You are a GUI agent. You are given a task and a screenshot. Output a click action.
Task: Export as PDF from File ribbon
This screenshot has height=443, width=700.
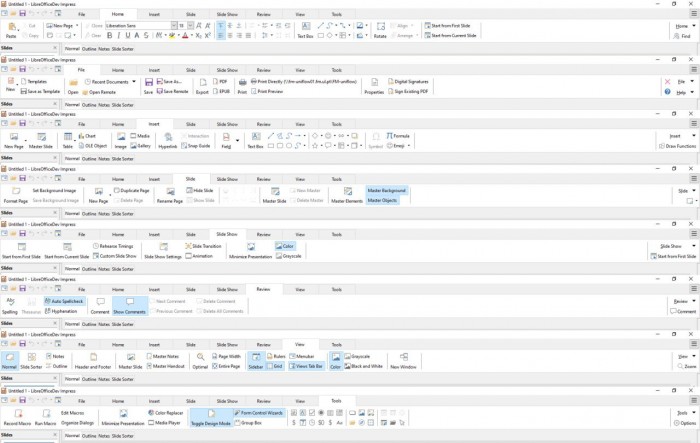(220, 82)
